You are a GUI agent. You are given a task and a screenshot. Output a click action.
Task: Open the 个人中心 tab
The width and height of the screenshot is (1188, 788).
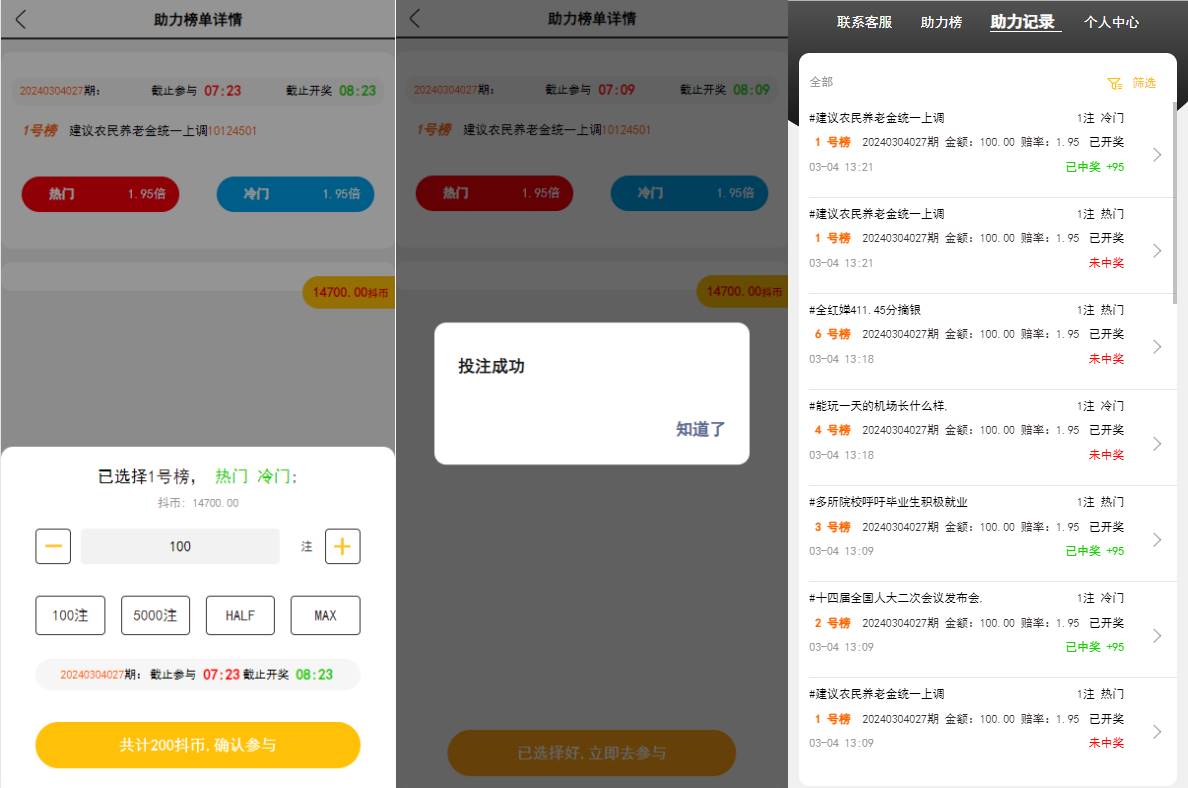[1112, 21]
